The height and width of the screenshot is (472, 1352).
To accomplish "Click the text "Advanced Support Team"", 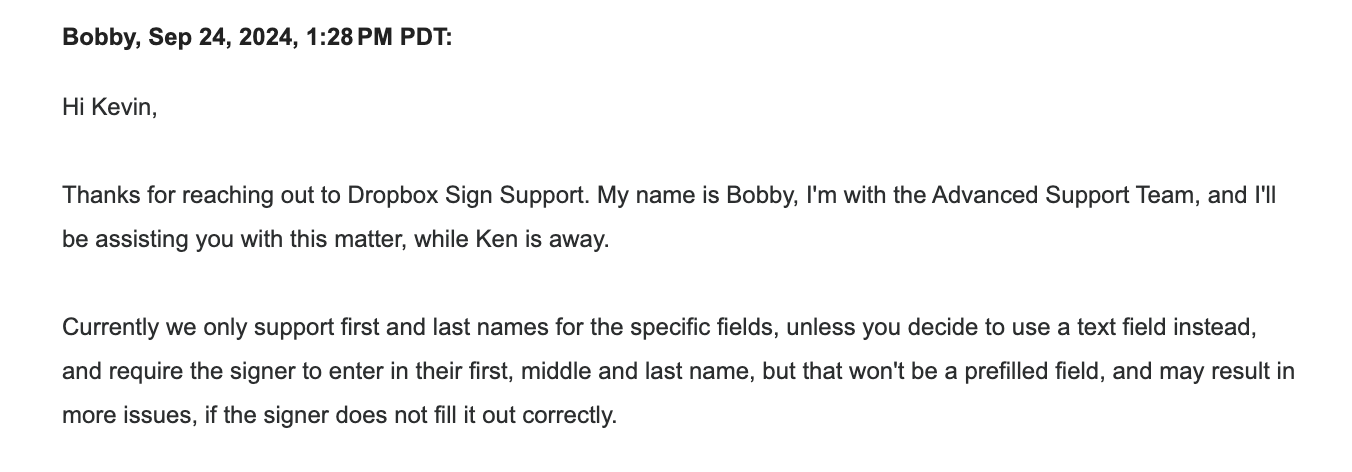I will (1063, 194).
